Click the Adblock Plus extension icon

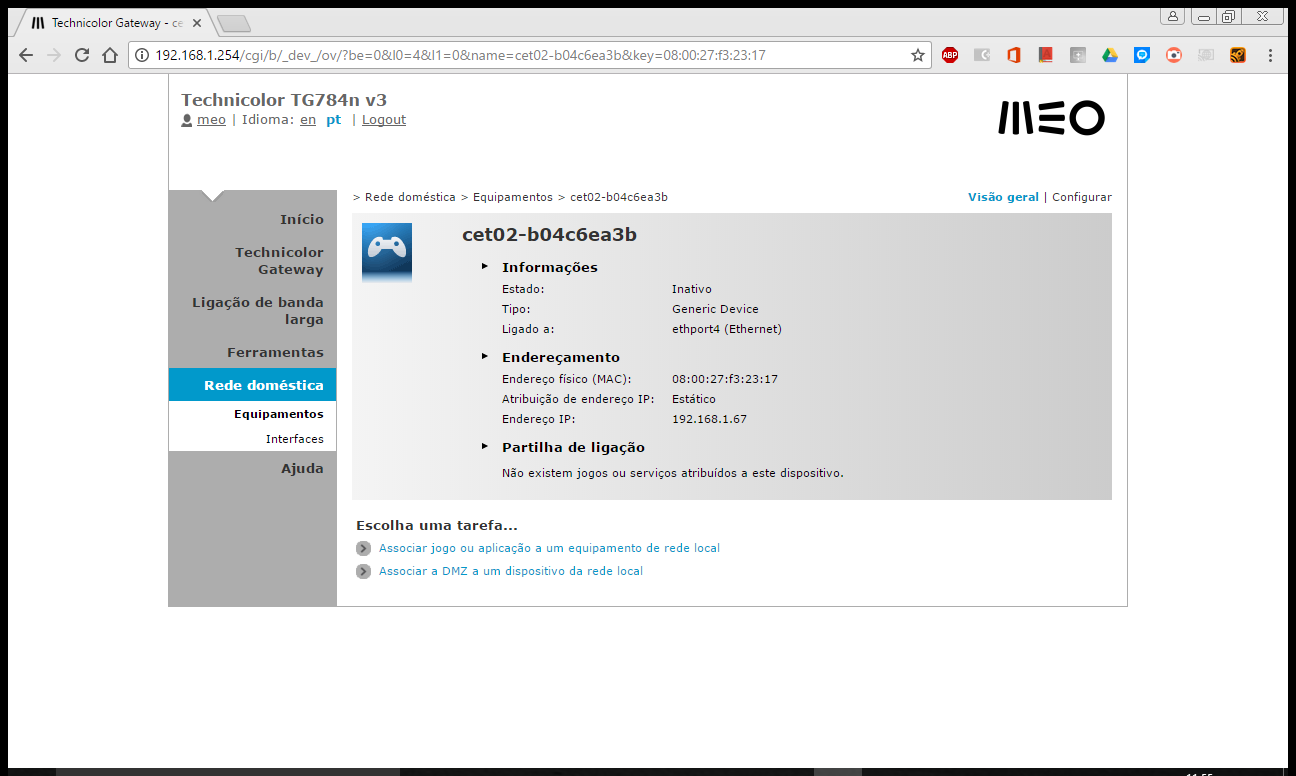click(x=950, y=55)
